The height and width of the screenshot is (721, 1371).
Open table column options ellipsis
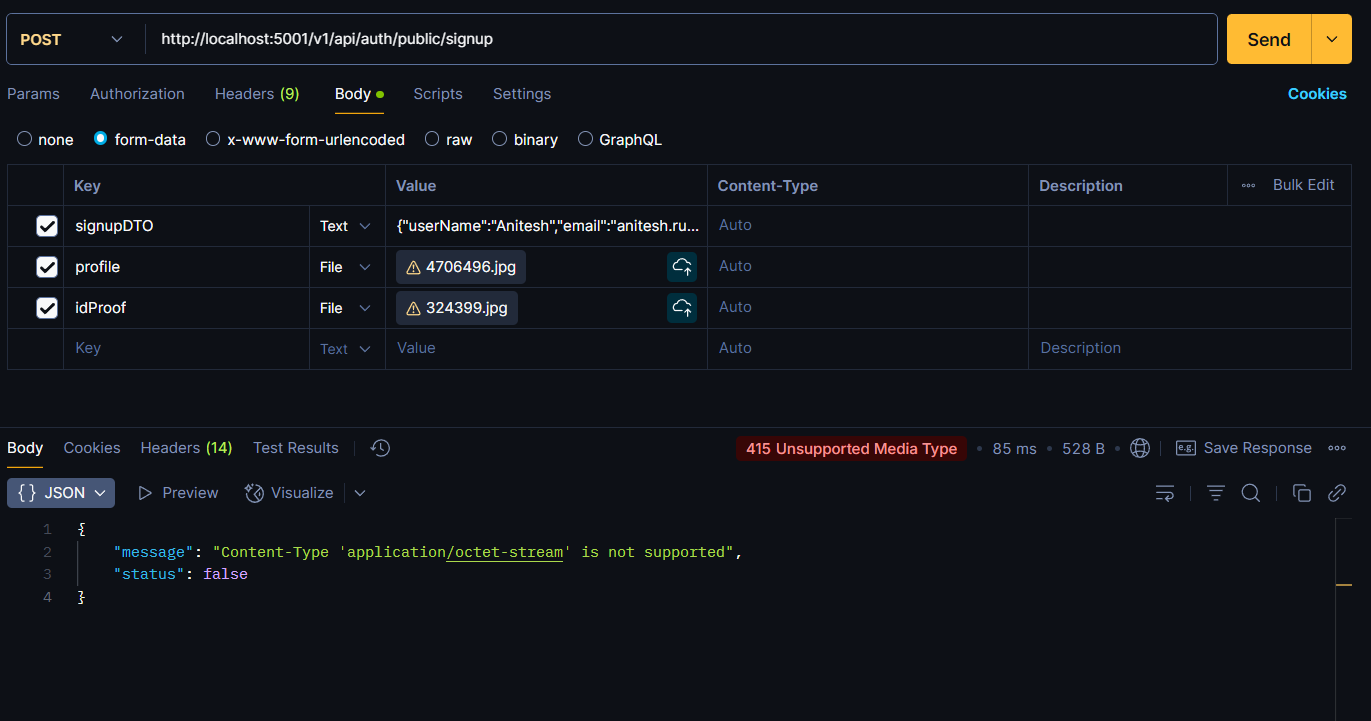point(1248,185)
